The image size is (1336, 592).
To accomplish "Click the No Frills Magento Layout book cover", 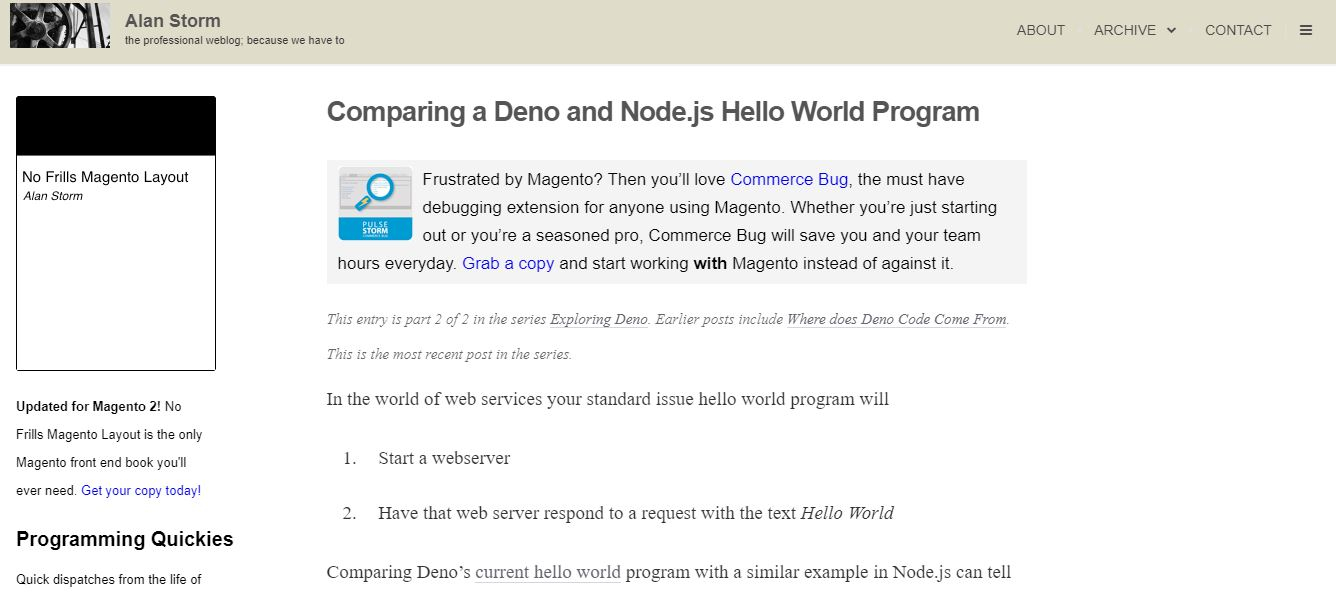I will (x=116, y=233).
